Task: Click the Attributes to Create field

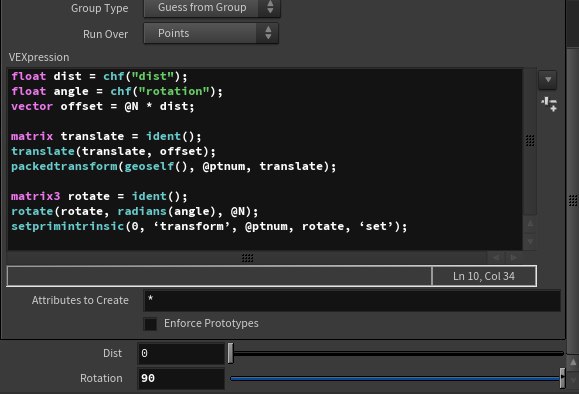Action: click(352, 301)
